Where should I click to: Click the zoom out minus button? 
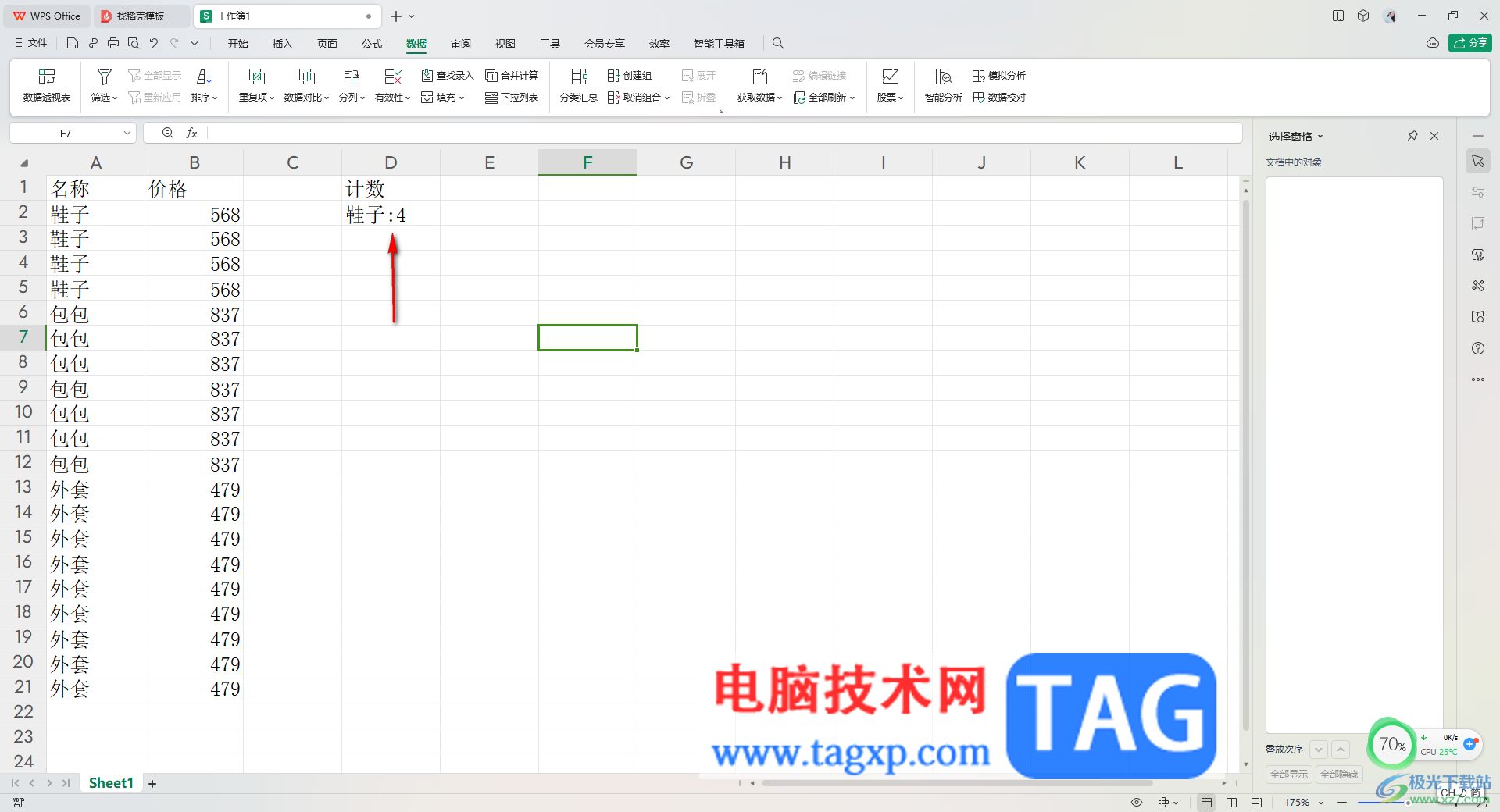pos(1342,802)
